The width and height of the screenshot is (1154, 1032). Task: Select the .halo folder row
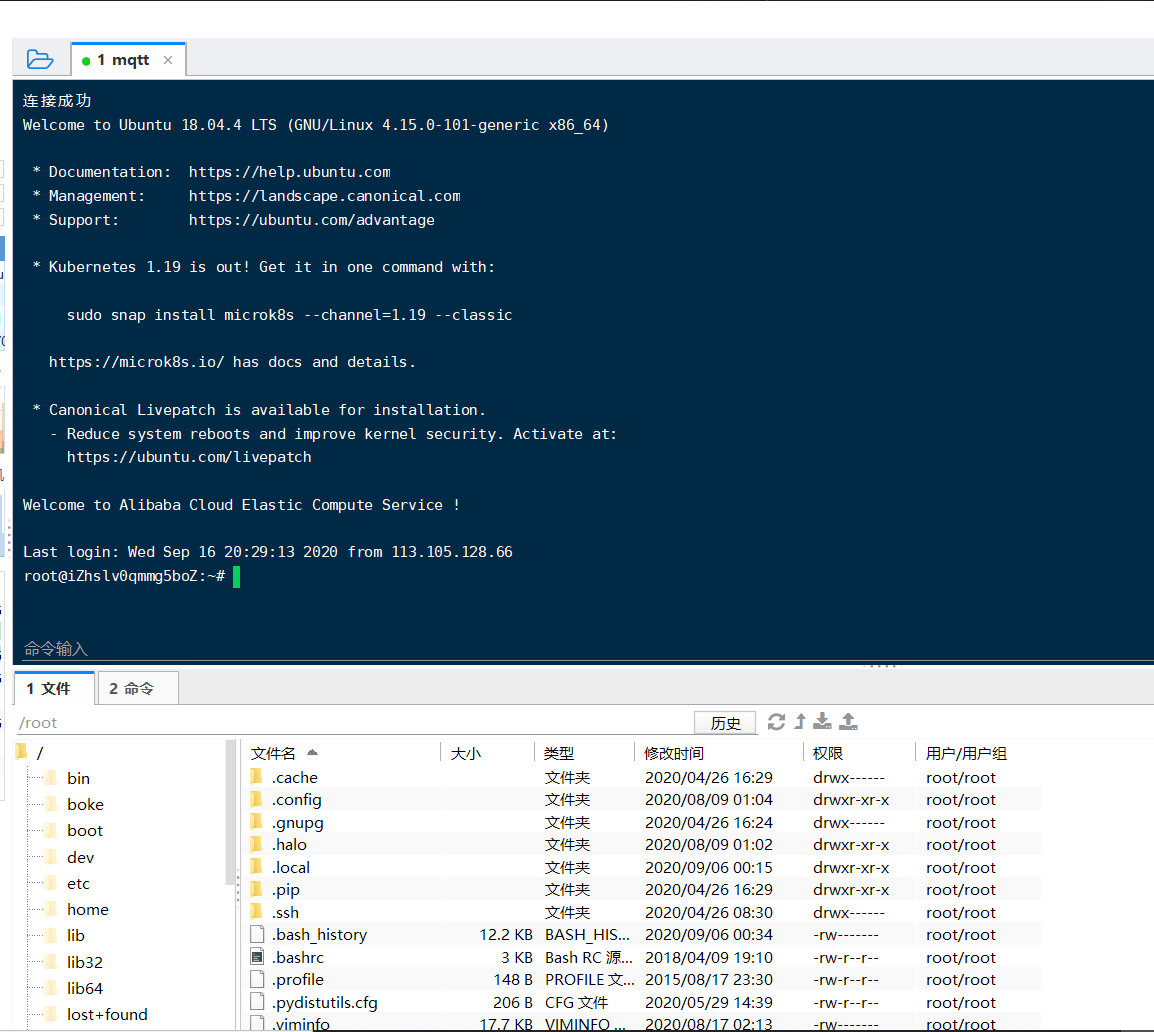(643, 844)
